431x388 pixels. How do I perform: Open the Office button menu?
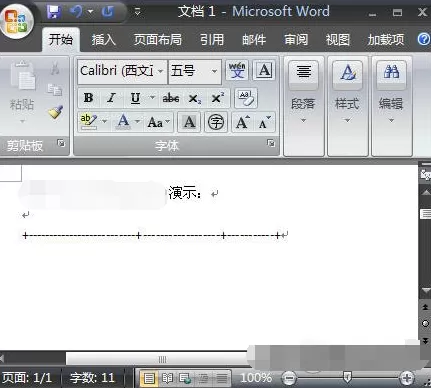(16, 21)
